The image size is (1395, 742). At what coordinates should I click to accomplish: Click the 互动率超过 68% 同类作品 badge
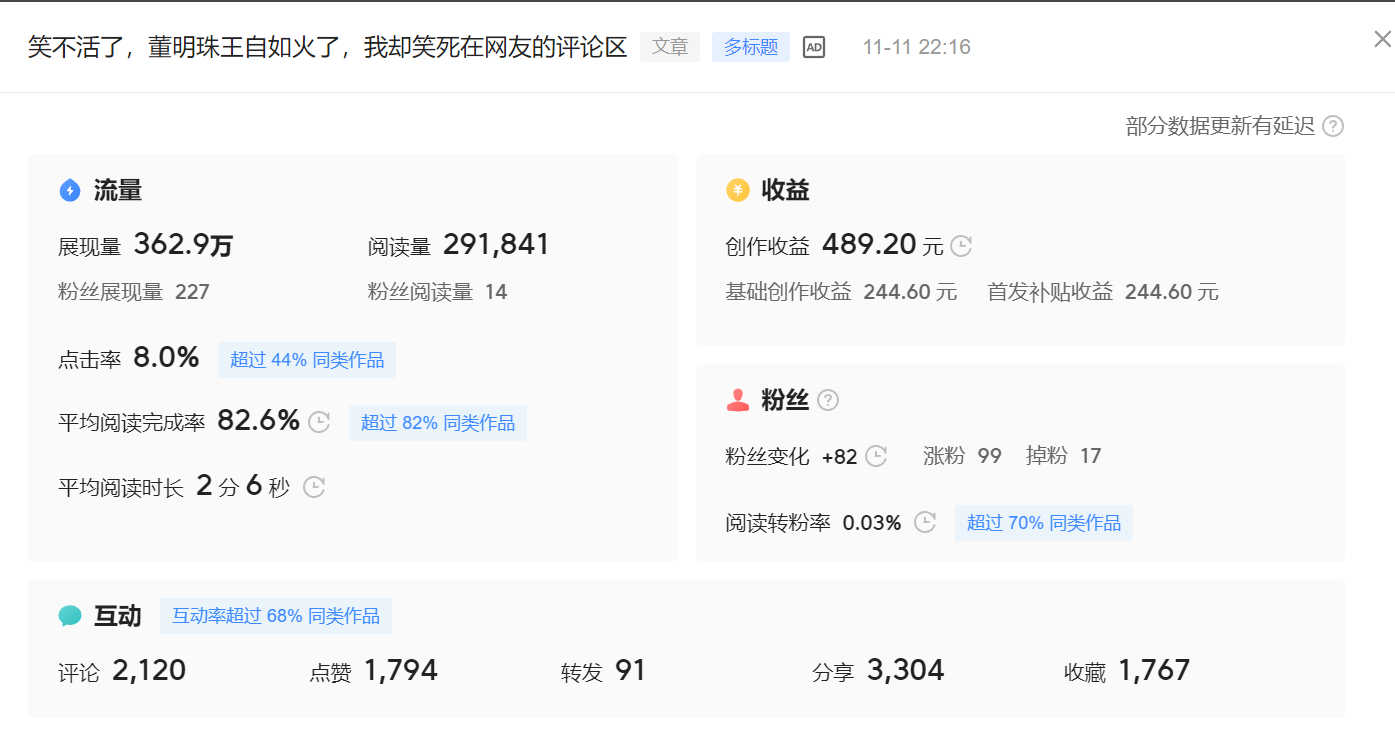[x=276, y=616]
